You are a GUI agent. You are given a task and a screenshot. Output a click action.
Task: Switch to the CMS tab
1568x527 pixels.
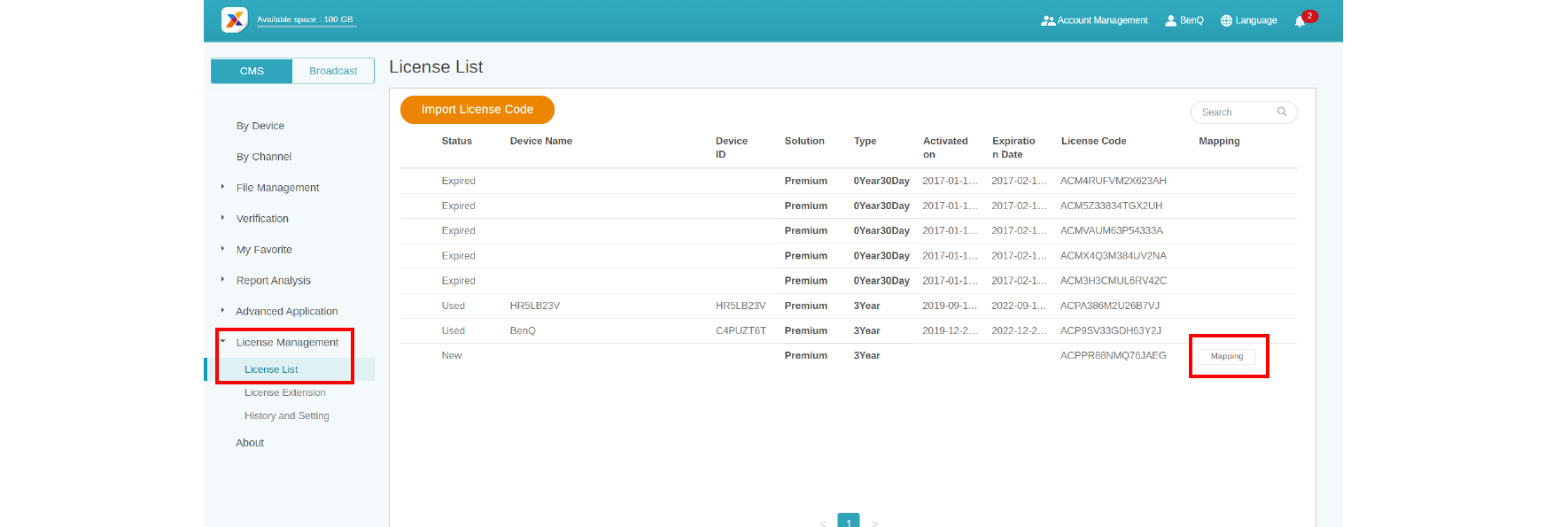click(252, 71)
